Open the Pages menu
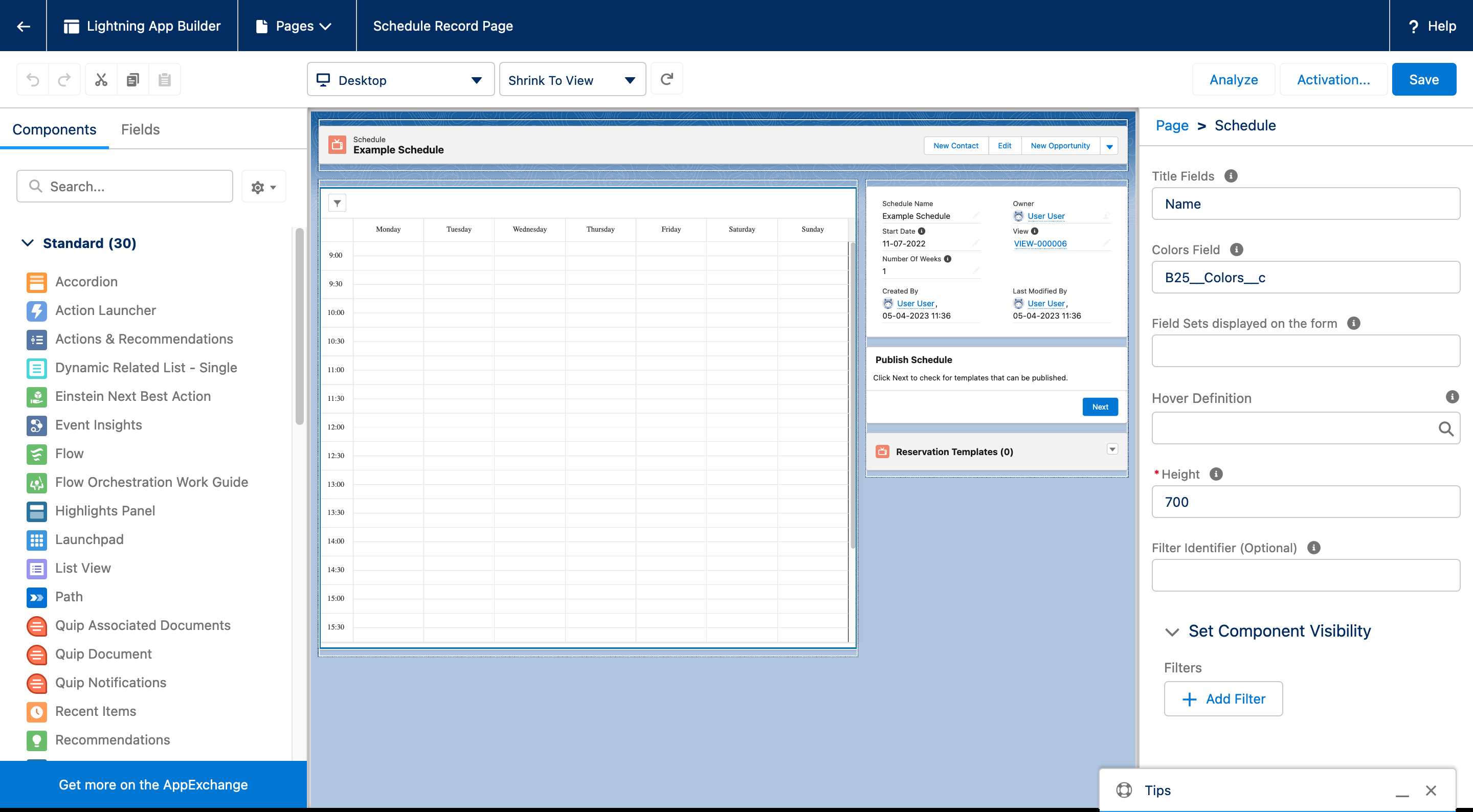Screen dimensions: 1473x812 click(x=295, y=26)
